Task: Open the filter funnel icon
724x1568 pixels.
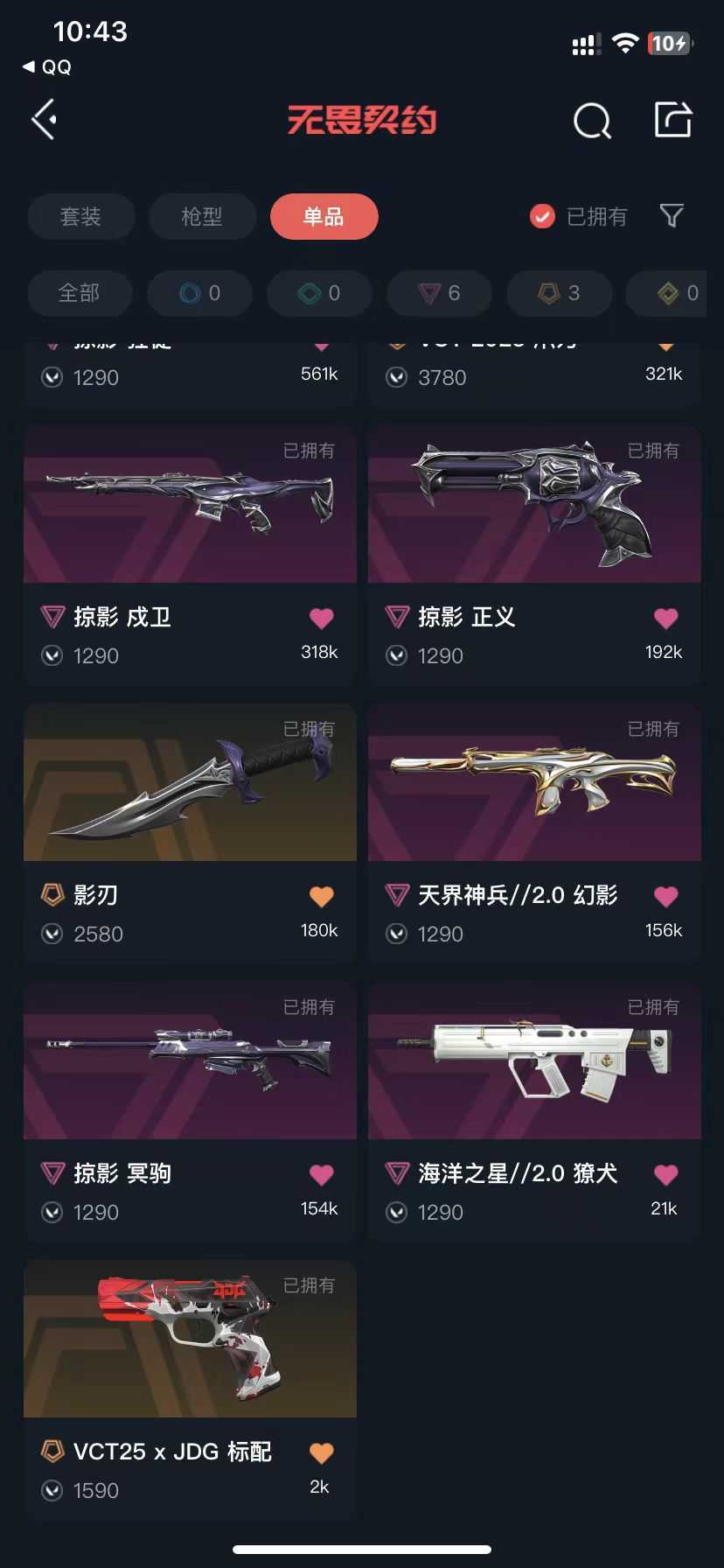Action: point(672,215)
